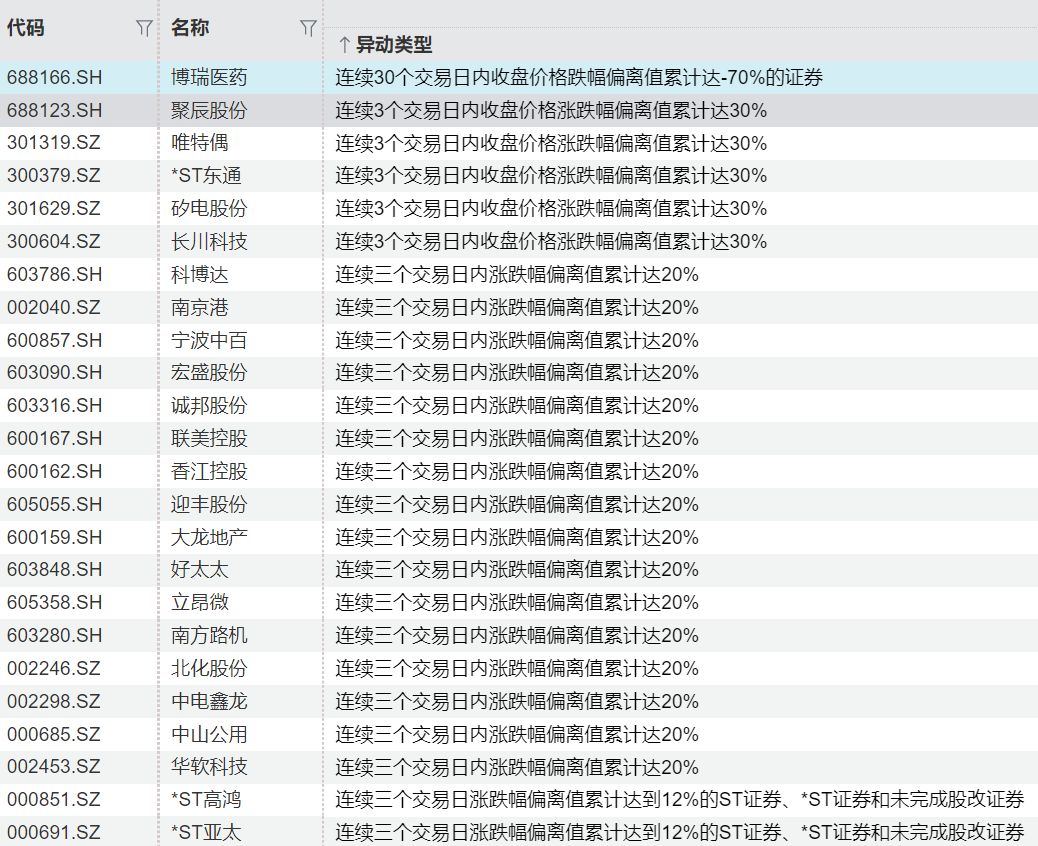Image resolution: width=1038 pixels, height=846 pixels.
Task: Select stock name 香江控股
Action: (x=209, y=471)
